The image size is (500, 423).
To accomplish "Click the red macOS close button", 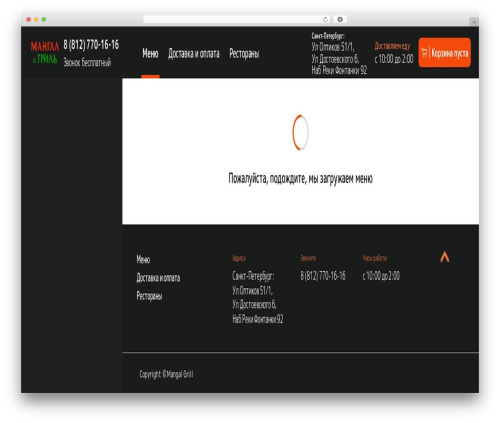I will tap(29, 19).
